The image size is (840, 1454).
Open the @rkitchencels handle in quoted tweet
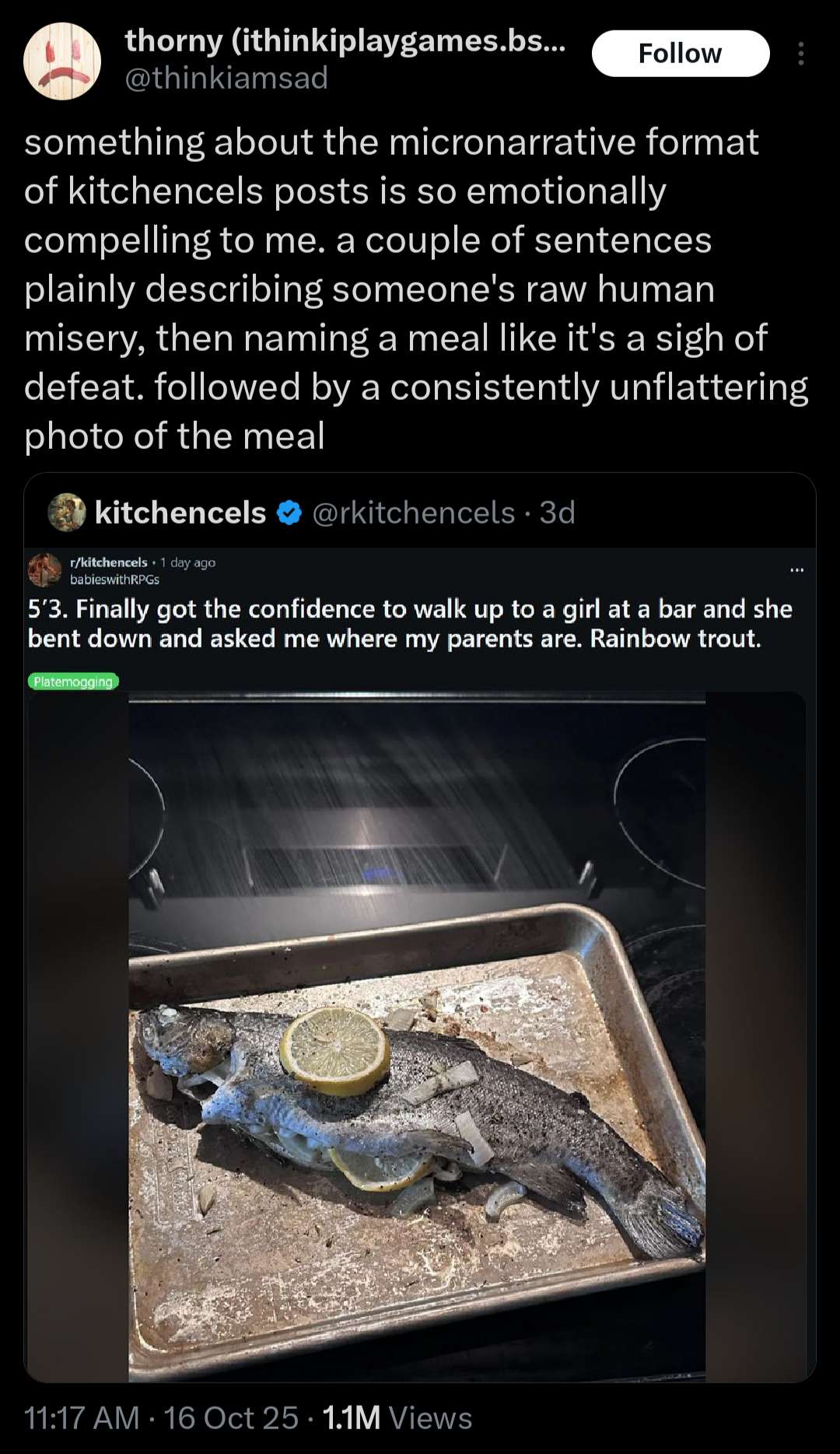tap(413, 513)
